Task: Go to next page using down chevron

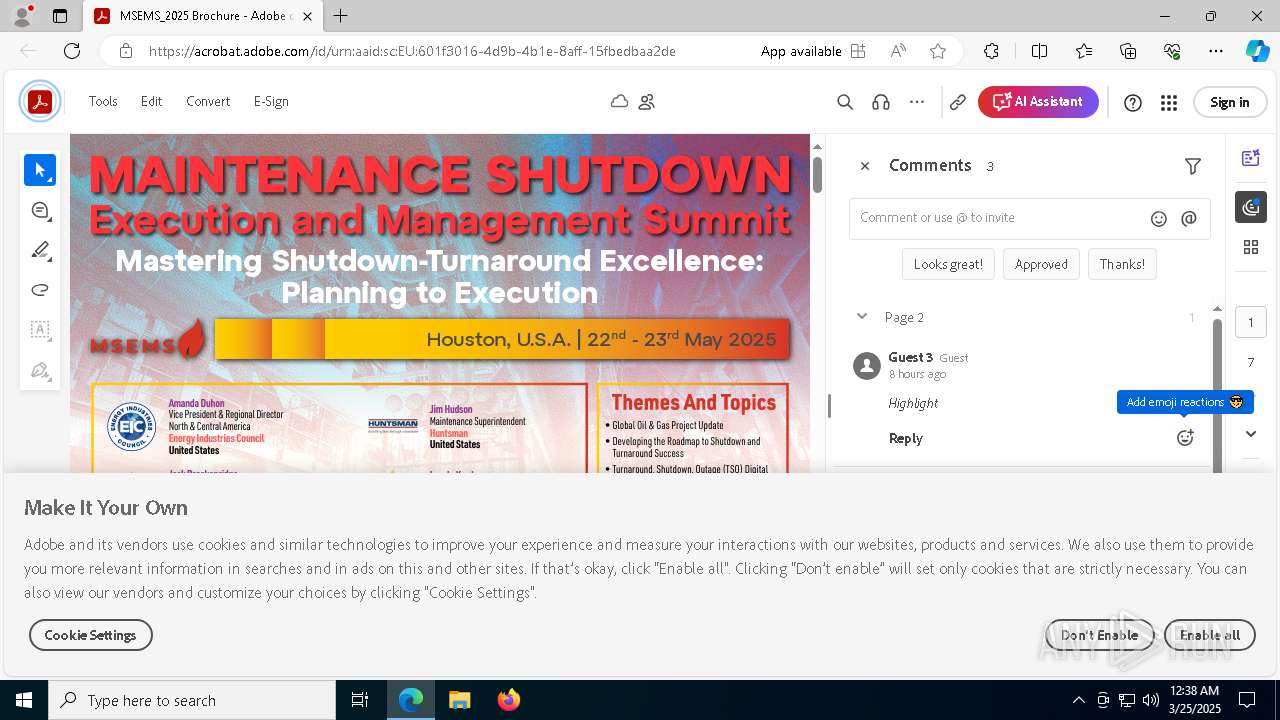Action: [1251, 434]
